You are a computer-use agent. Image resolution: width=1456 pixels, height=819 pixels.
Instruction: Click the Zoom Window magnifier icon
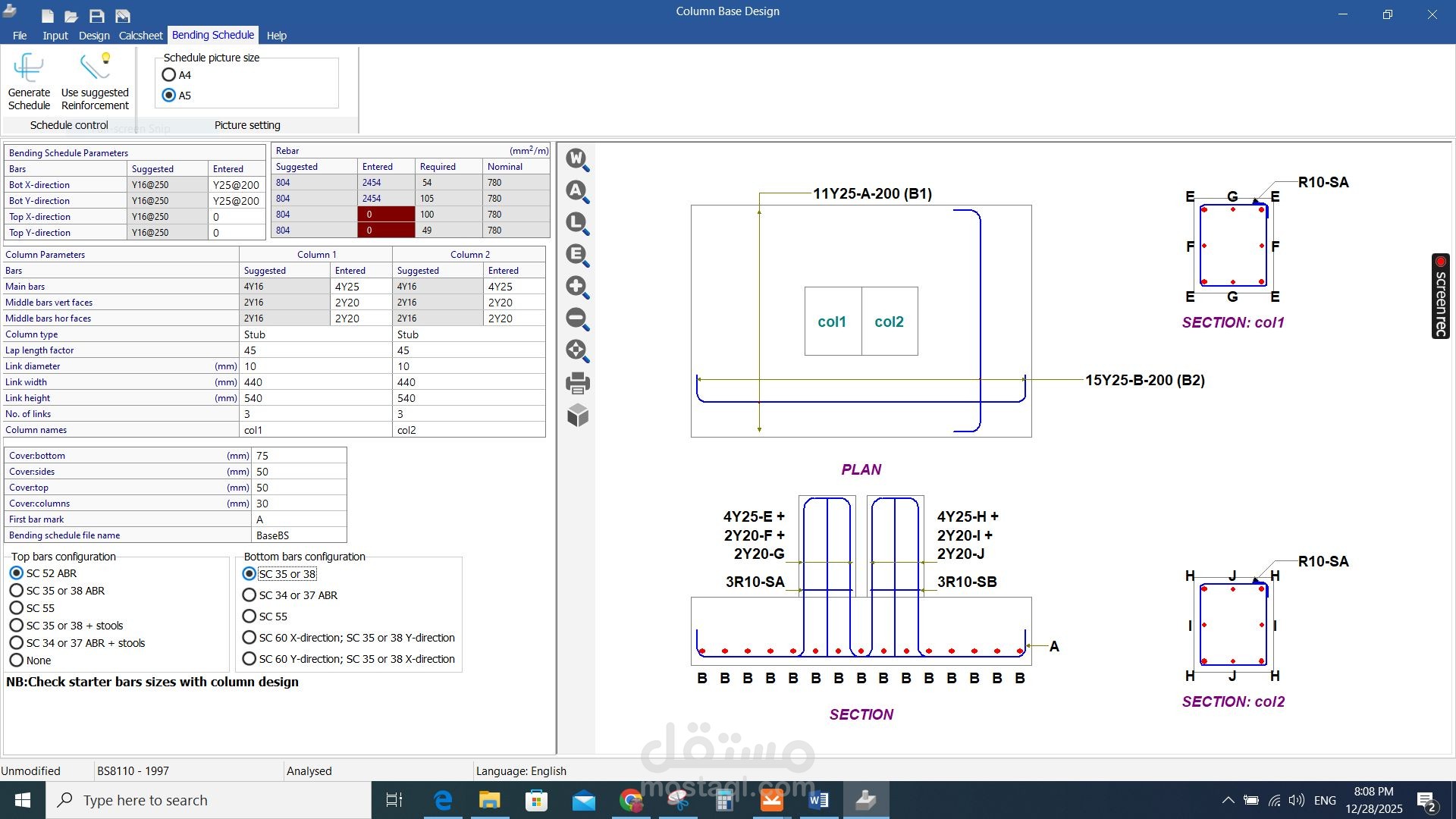(x=577, y=159)
